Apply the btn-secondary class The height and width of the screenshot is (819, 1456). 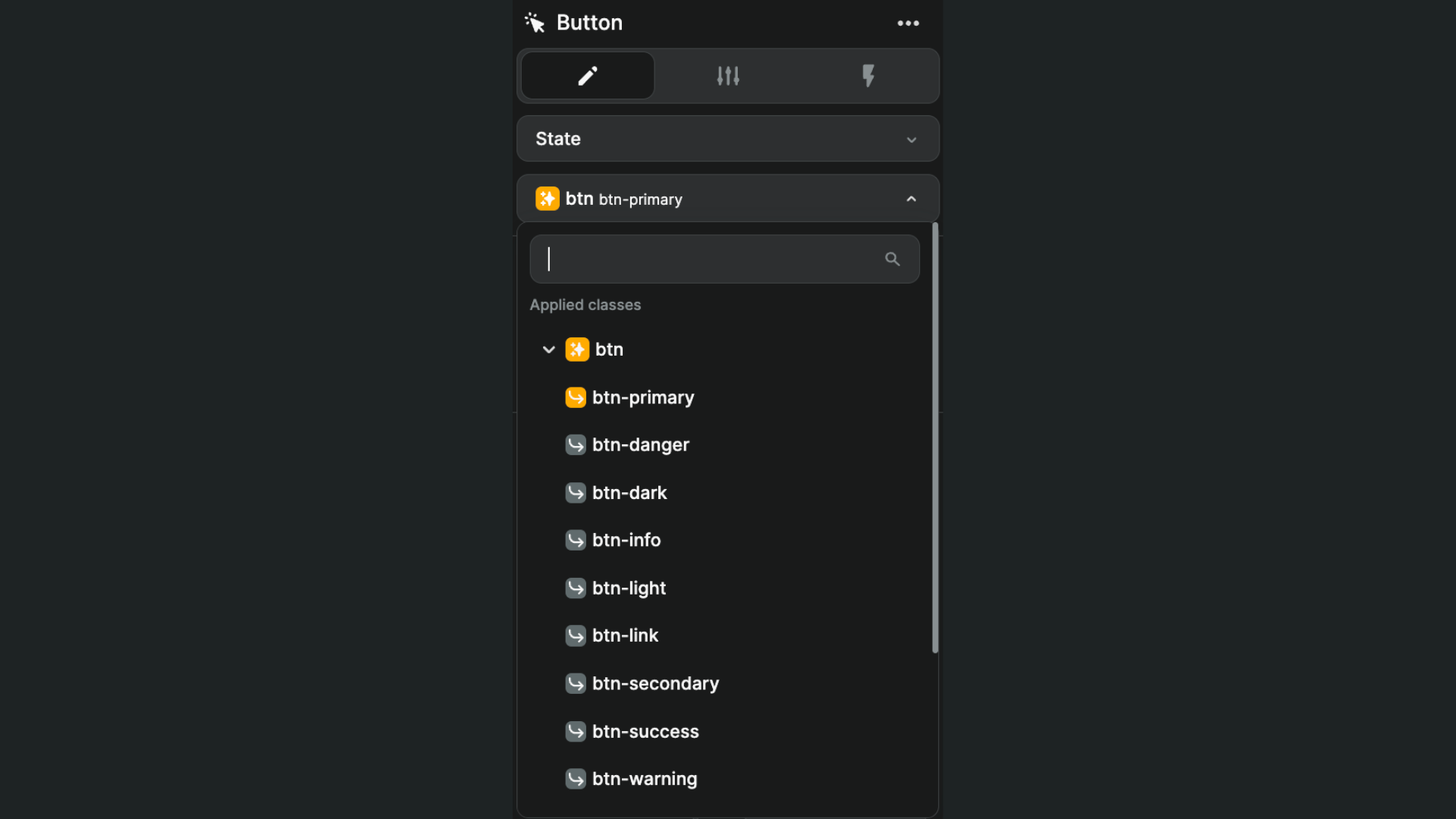(x=655, y=683)
